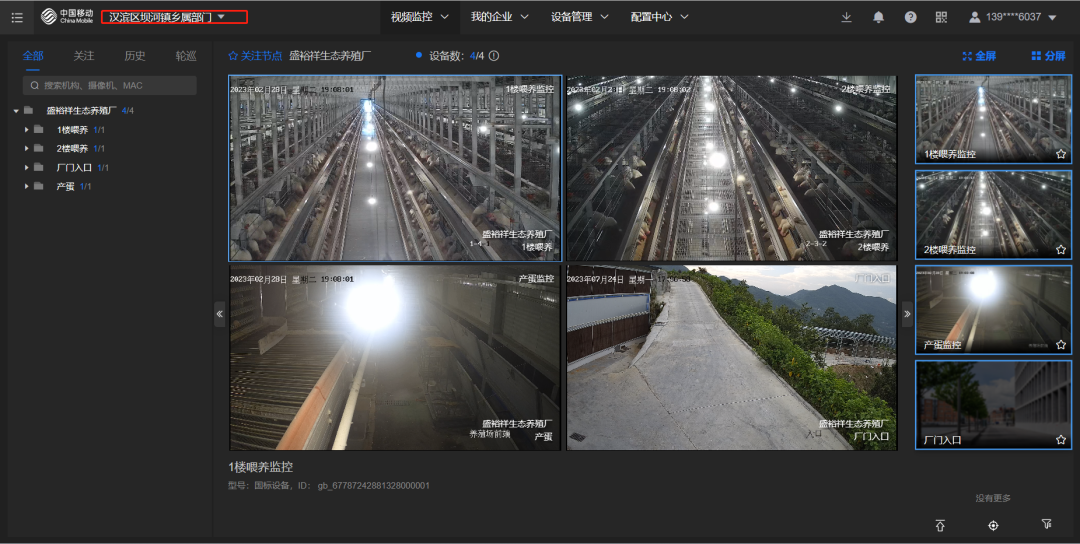Select the 厂门入口 camera thumbnail
Screen dimensions: 1080x544
tap(993, 404)
